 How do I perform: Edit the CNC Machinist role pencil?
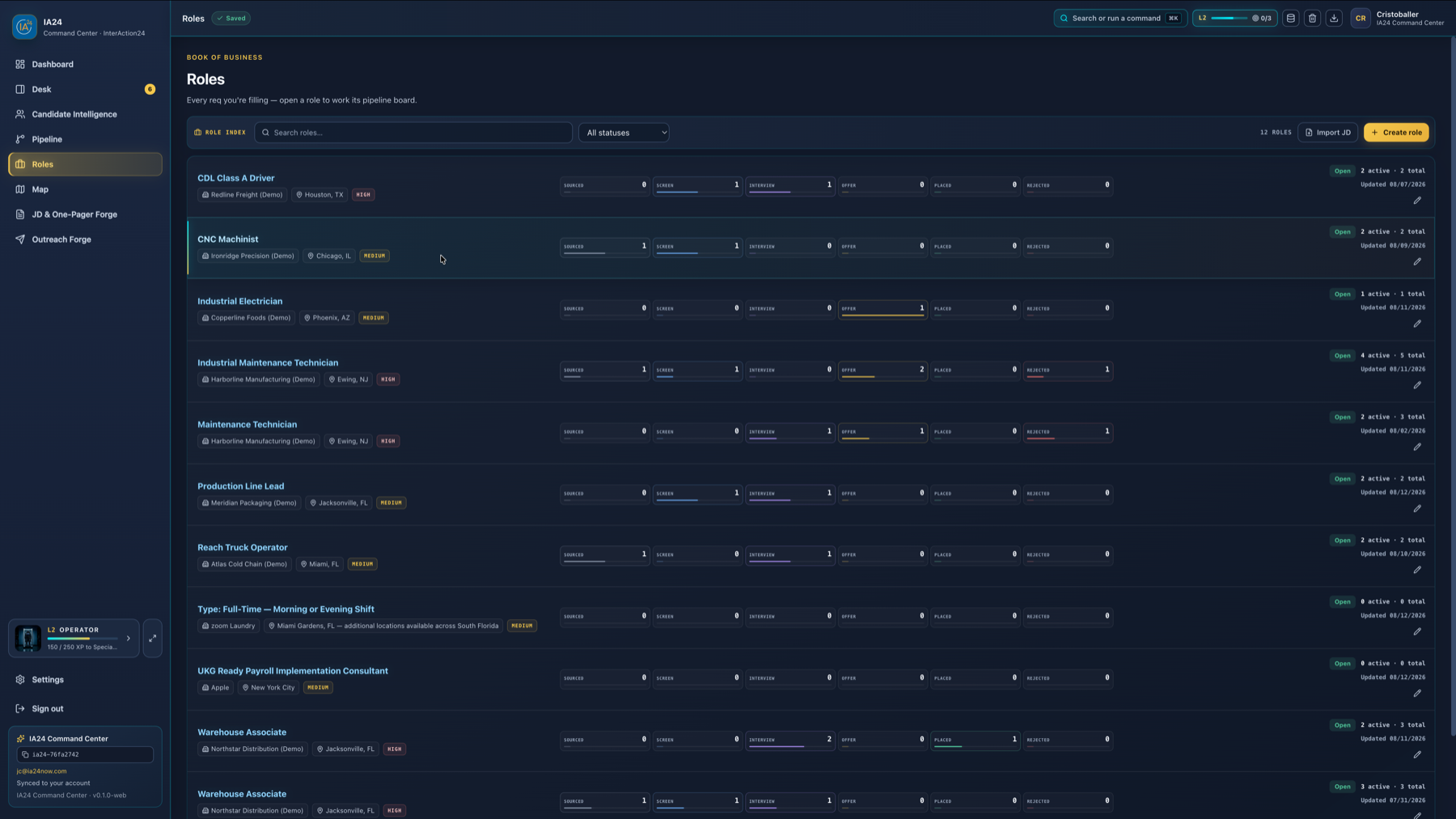pos(1417,262)
